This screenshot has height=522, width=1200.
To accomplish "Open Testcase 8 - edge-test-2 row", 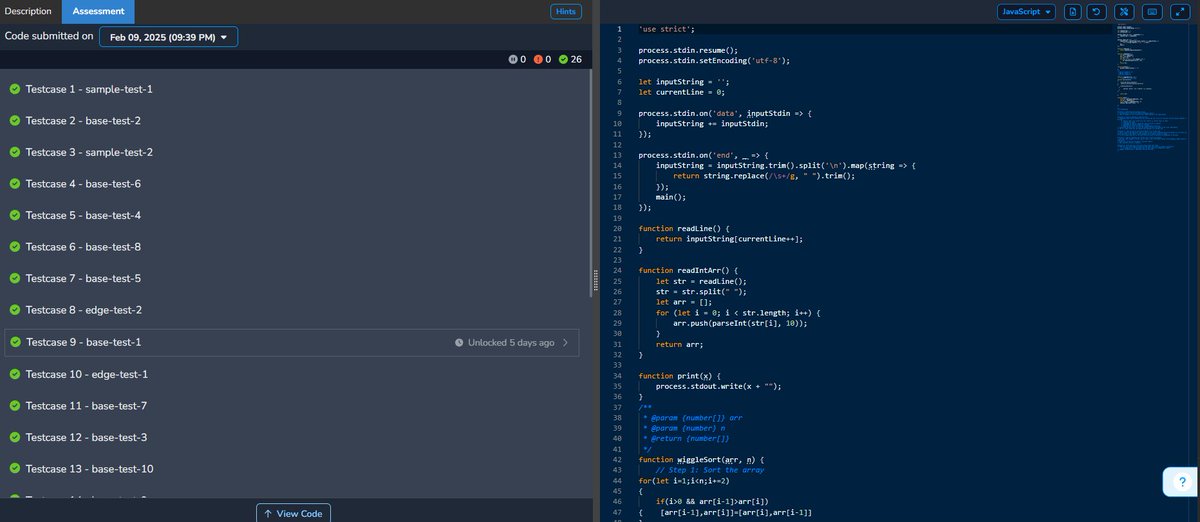I will tap(292, 310).
